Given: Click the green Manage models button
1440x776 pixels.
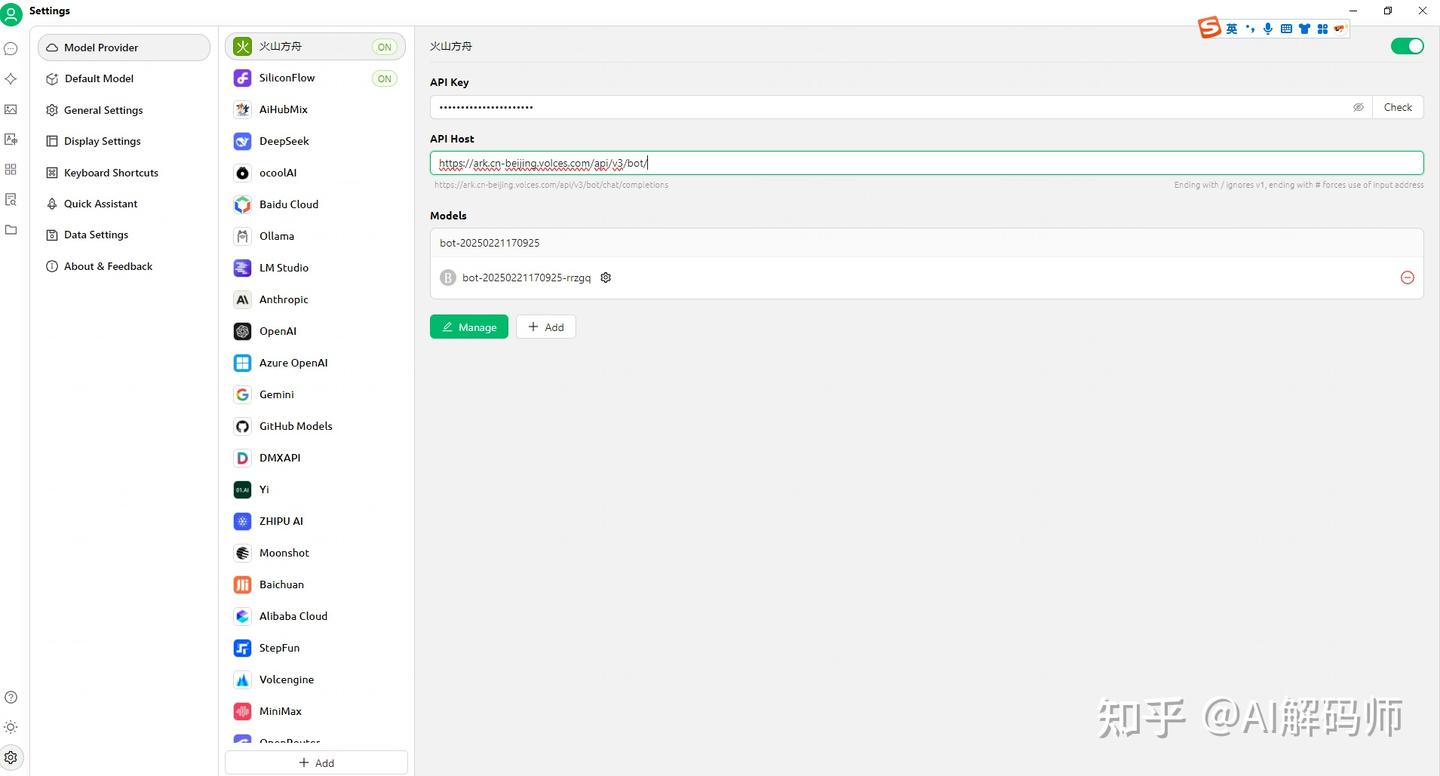Looking at the screenshot, I should pos(469,327).
